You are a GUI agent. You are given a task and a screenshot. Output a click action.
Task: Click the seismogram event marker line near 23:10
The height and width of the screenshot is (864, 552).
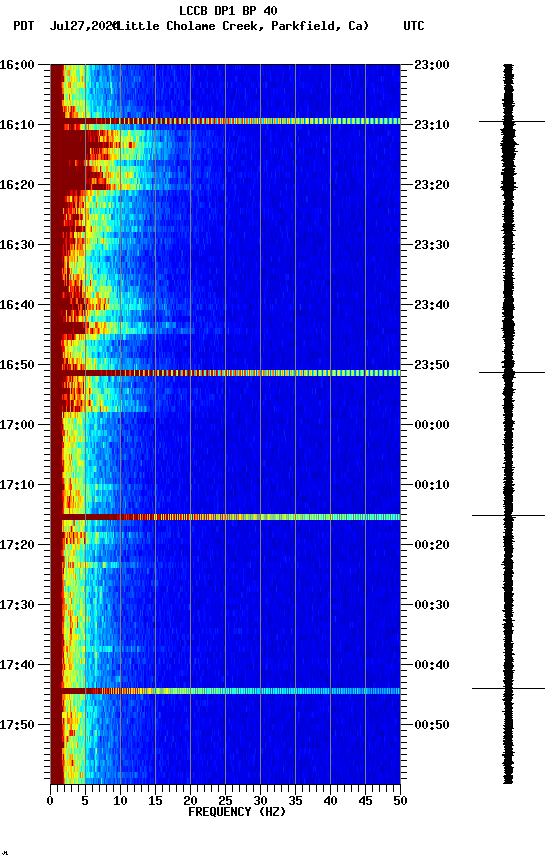coord(512,121)
